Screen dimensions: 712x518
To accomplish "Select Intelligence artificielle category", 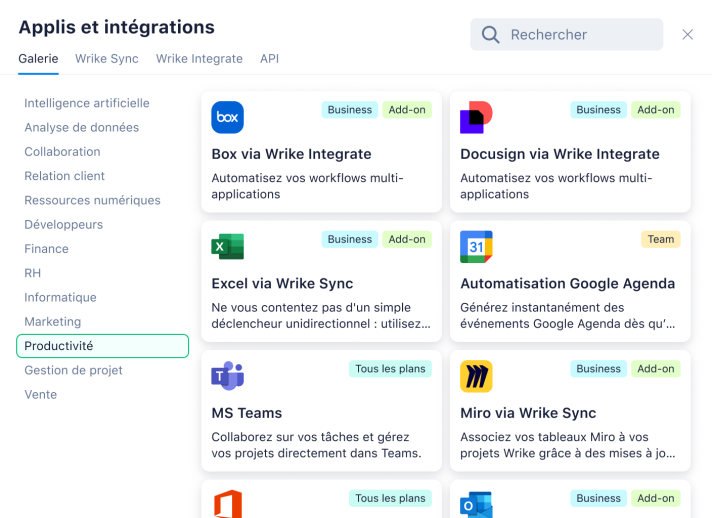I will (87, 103).
